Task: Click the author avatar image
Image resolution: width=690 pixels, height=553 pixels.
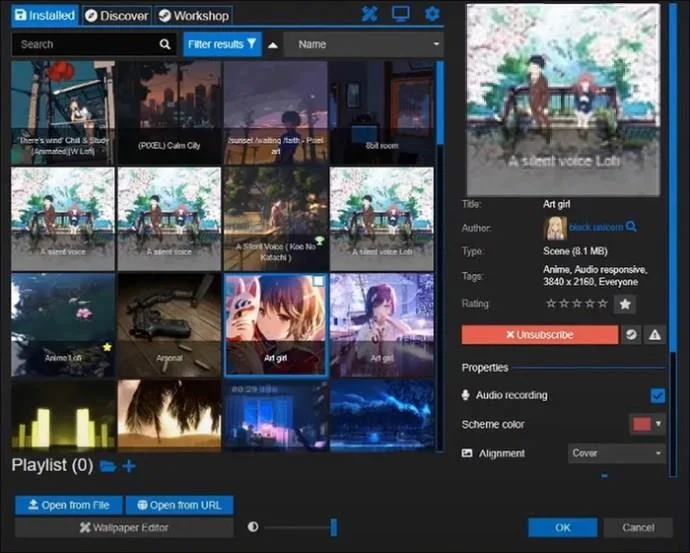Action: pyautogui.click(x=555, y=228)
